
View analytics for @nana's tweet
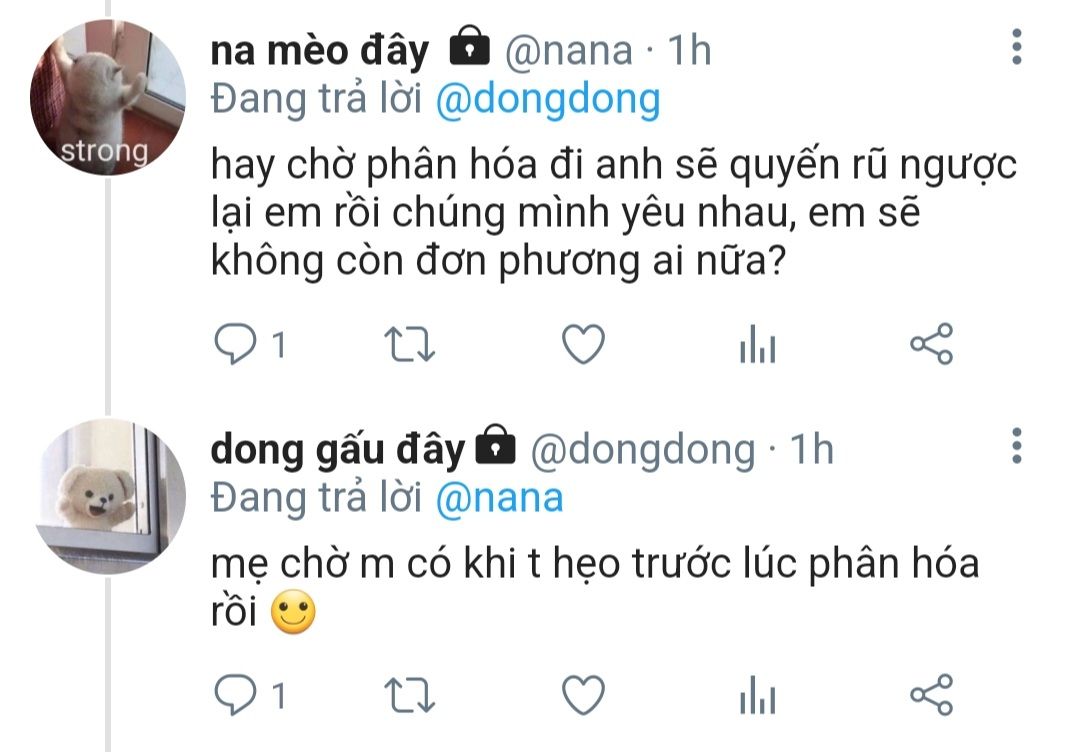[x=758, y=344]
